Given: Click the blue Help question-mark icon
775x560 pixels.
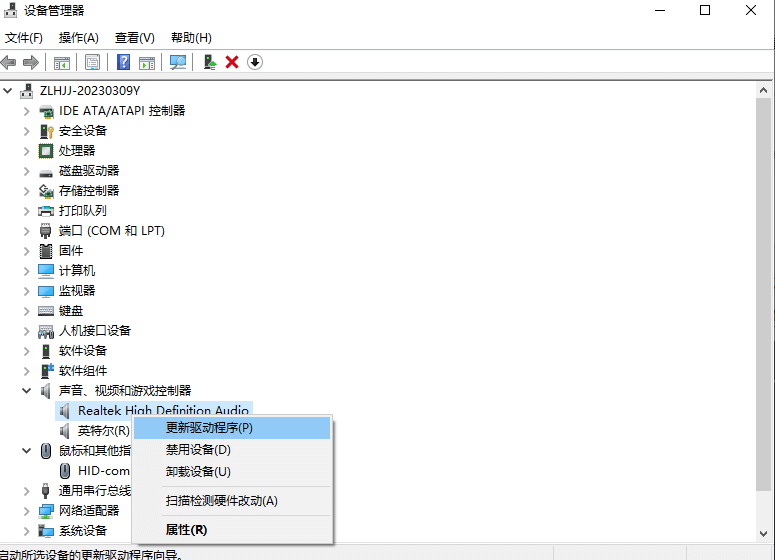Looking at the screenshot, I should tap(123, 62).
